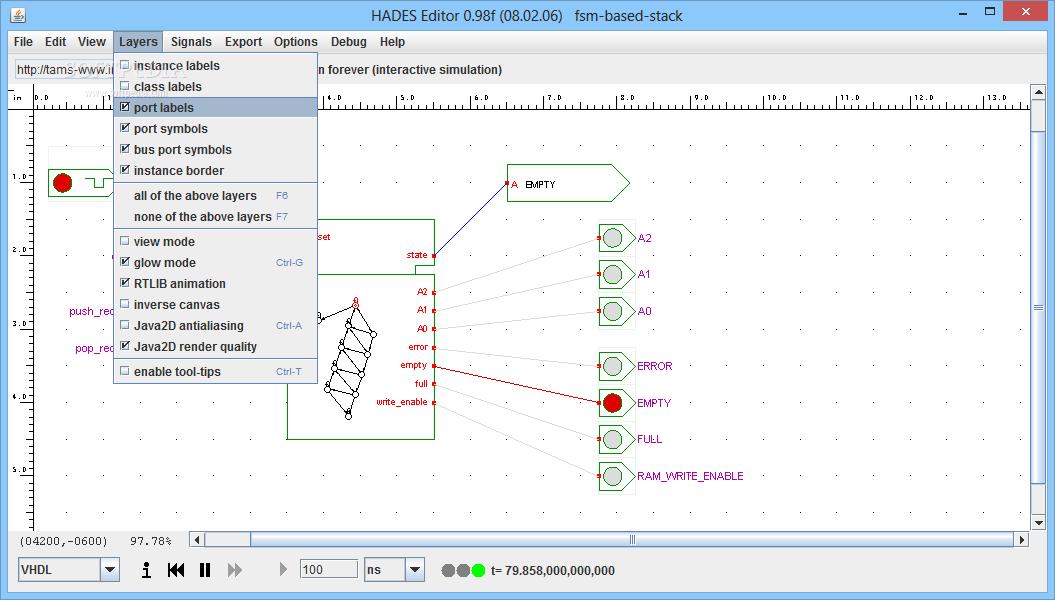Click the fast-forward simulation button
The width and height of the screenshot is (1055, 600).
pos(234,570)
